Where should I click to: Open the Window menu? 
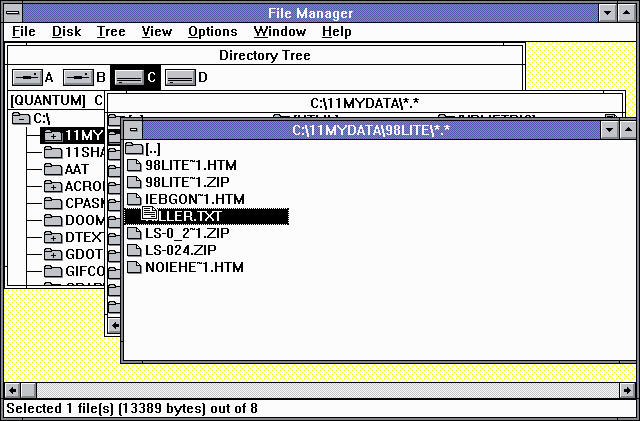pyautogui.click(x=280, y=31)
